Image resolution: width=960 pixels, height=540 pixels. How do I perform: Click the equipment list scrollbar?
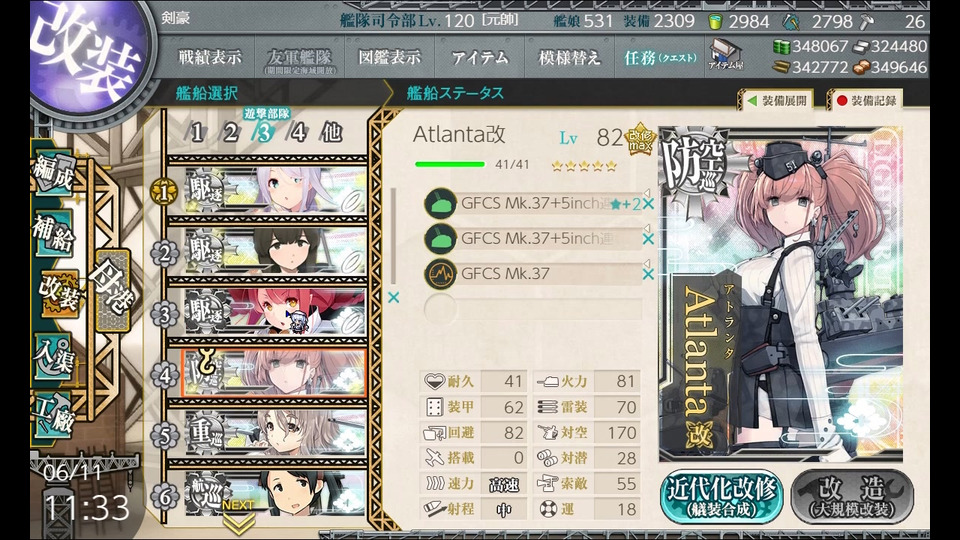click(393, 236)
